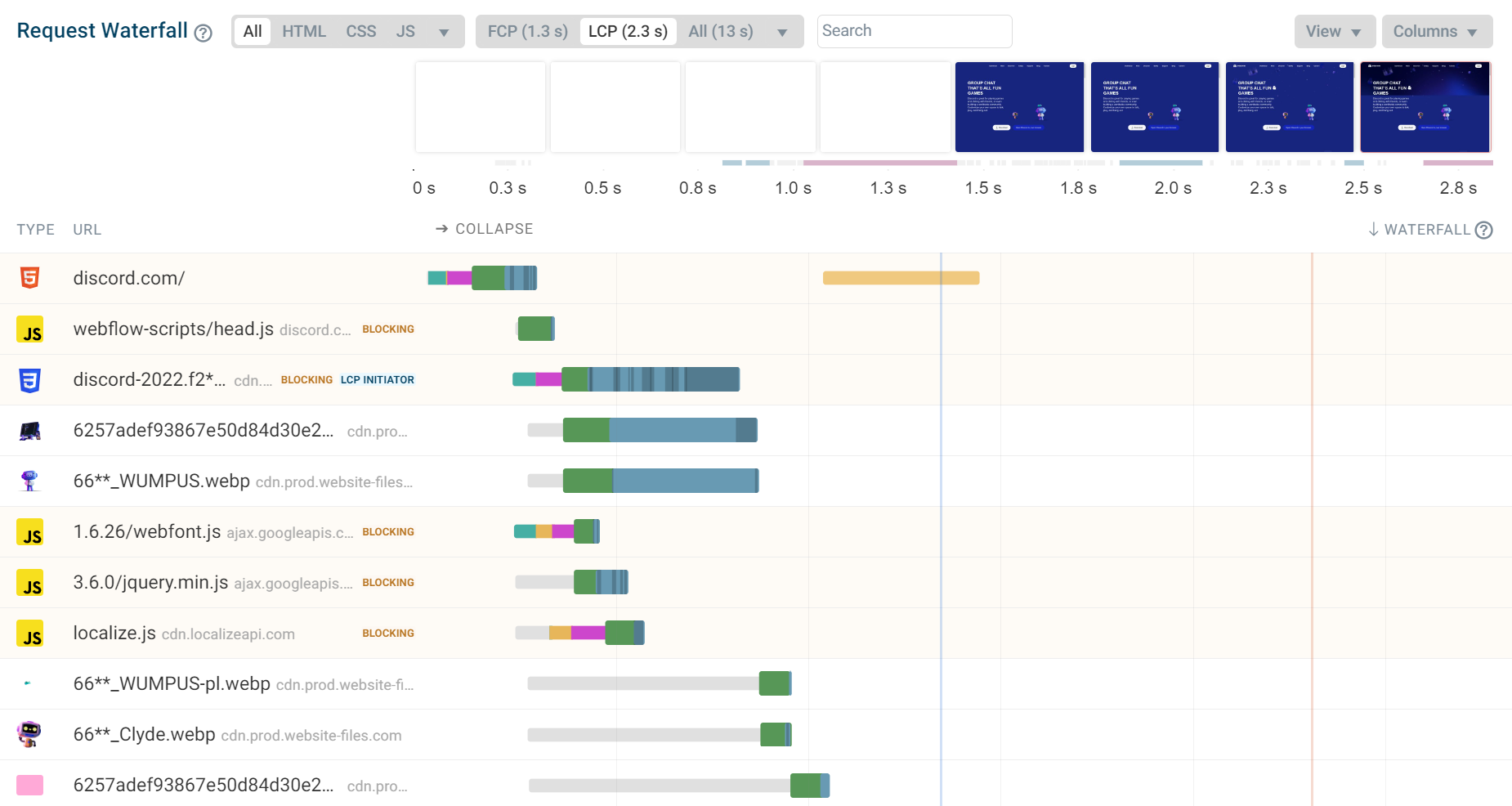
Task: Open the 3.6.0/jquery.min.js request
Action: [x=151, y=582]
